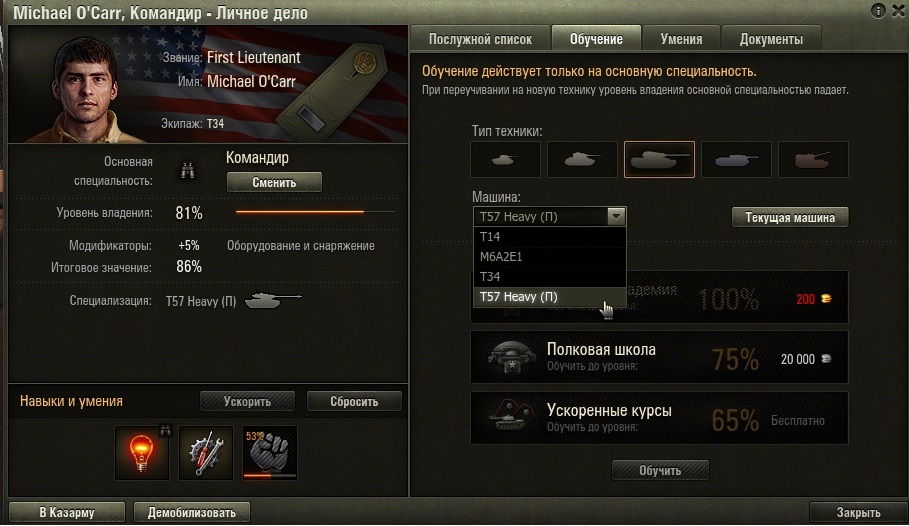Viewport: 909px width, 526px height.
Task: Select the light tank vehicle type icon
Action: [x=505, y=159]
